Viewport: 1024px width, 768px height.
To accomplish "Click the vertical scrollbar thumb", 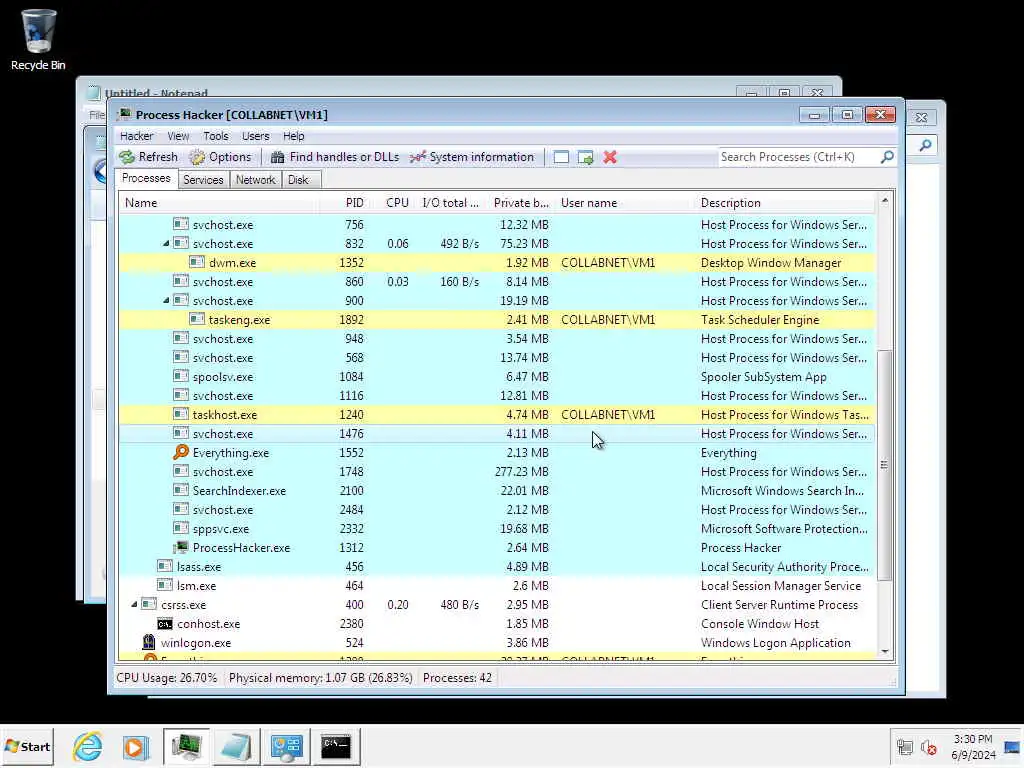I will pos(885,465).
